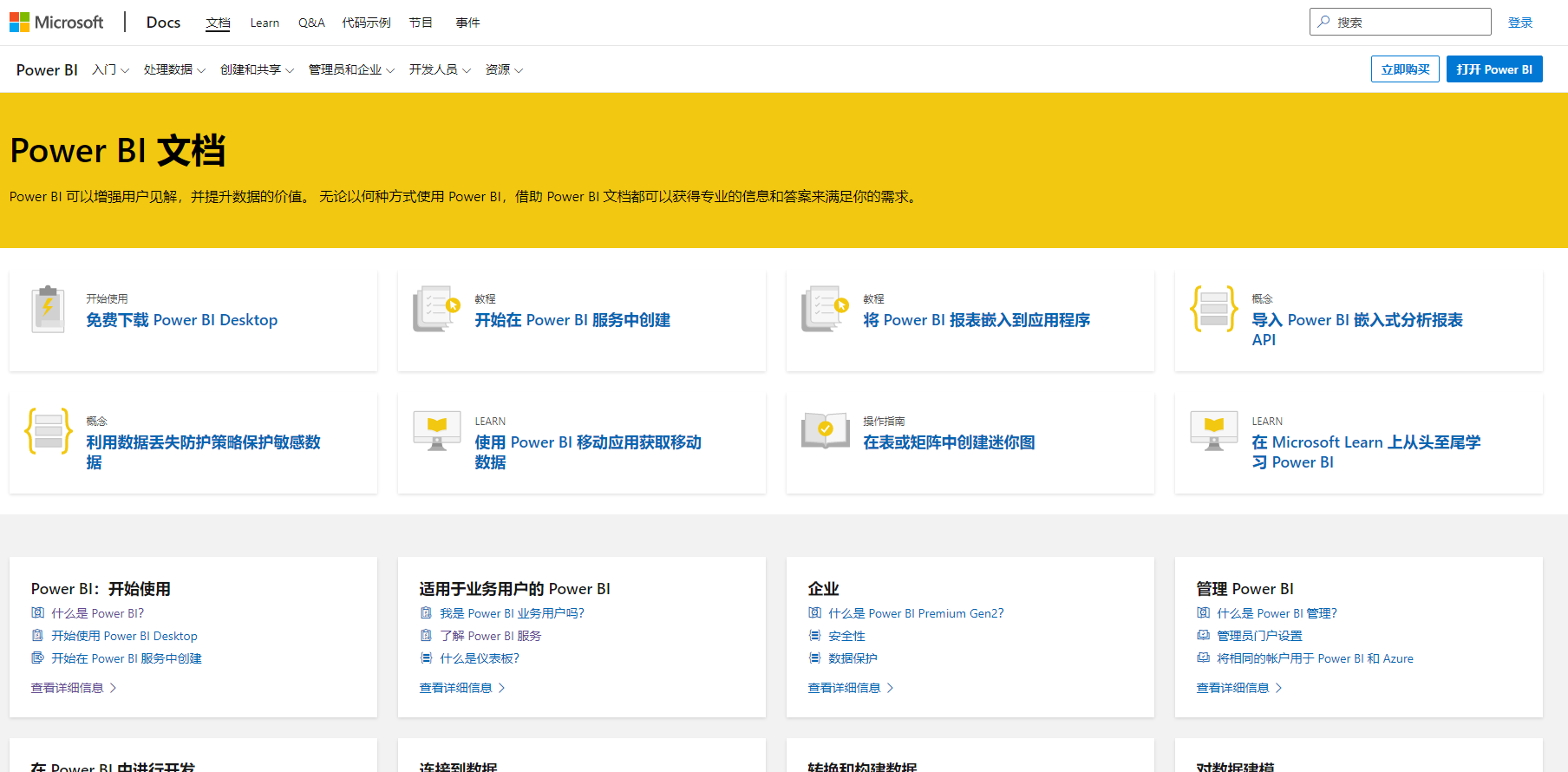
Task: Open the 文档 tab in top navigation
Action: (x=218, y=23)
